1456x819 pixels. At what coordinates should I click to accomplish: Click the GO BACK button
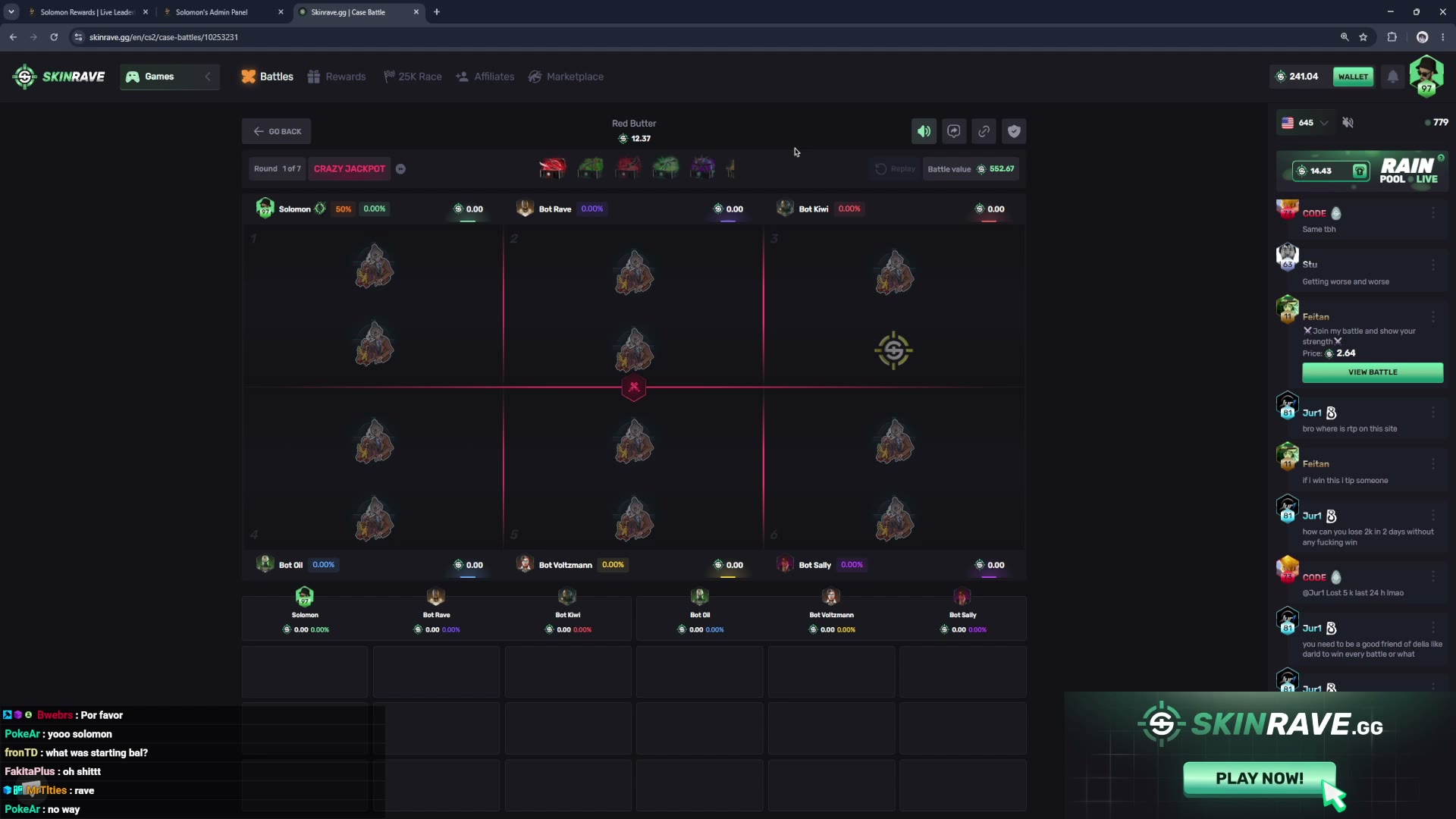(277, 131)
